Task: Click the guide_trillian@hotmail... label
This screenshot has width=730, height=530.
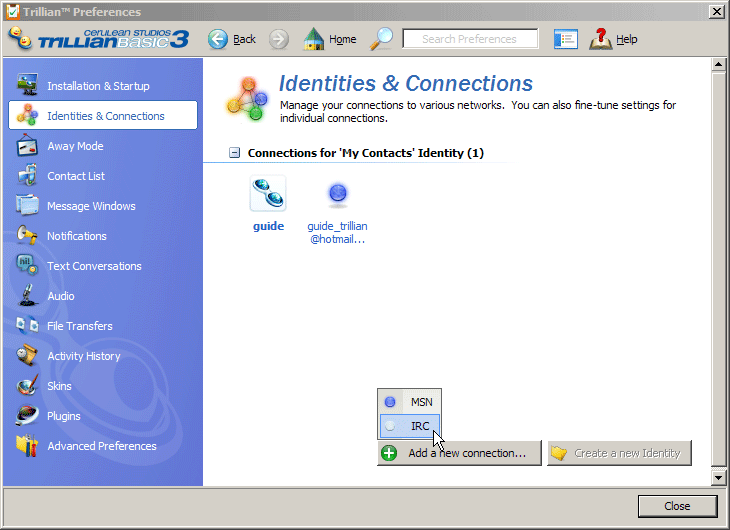Action: click(338, 232)
